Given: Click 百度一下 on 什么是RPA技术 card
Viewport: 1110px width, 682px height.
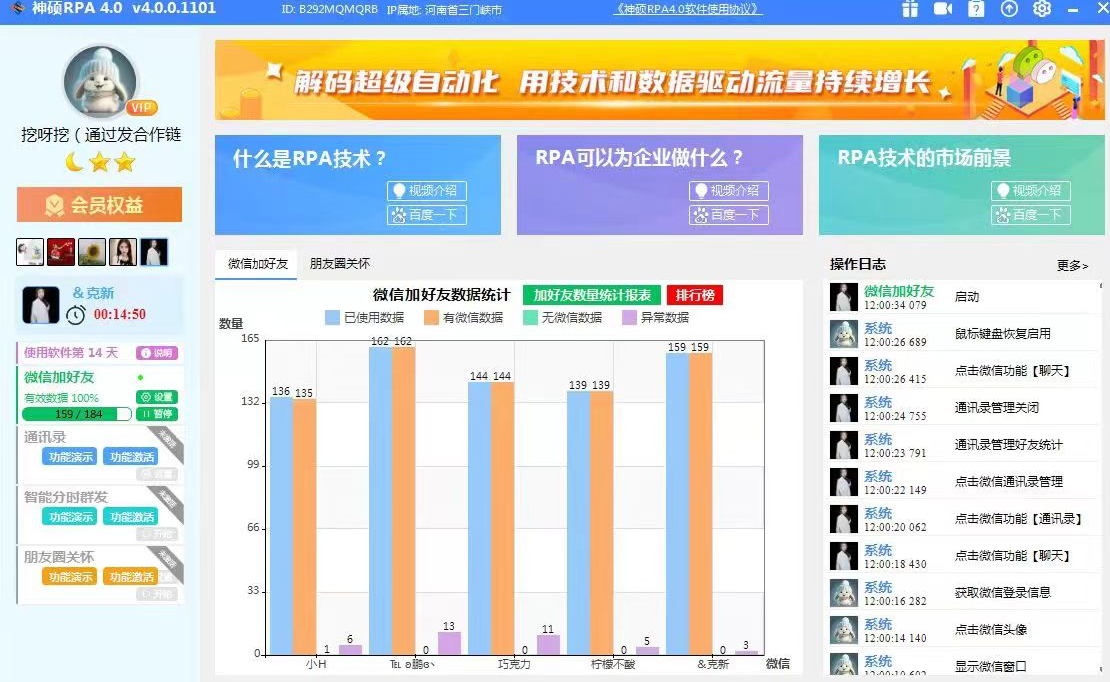Looking at the screenshot, I should [x=427, y=215].
